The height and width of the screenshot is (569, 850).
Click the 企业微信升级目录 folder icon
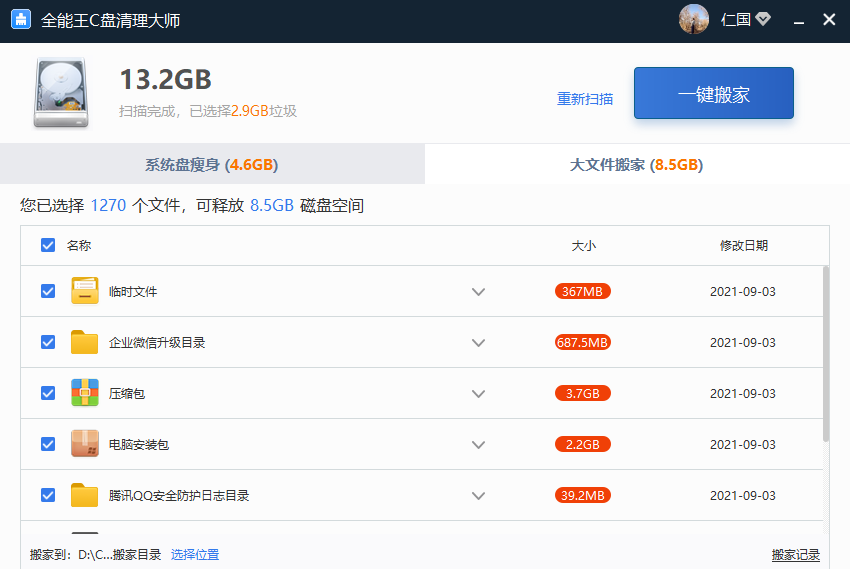(85, 342)
